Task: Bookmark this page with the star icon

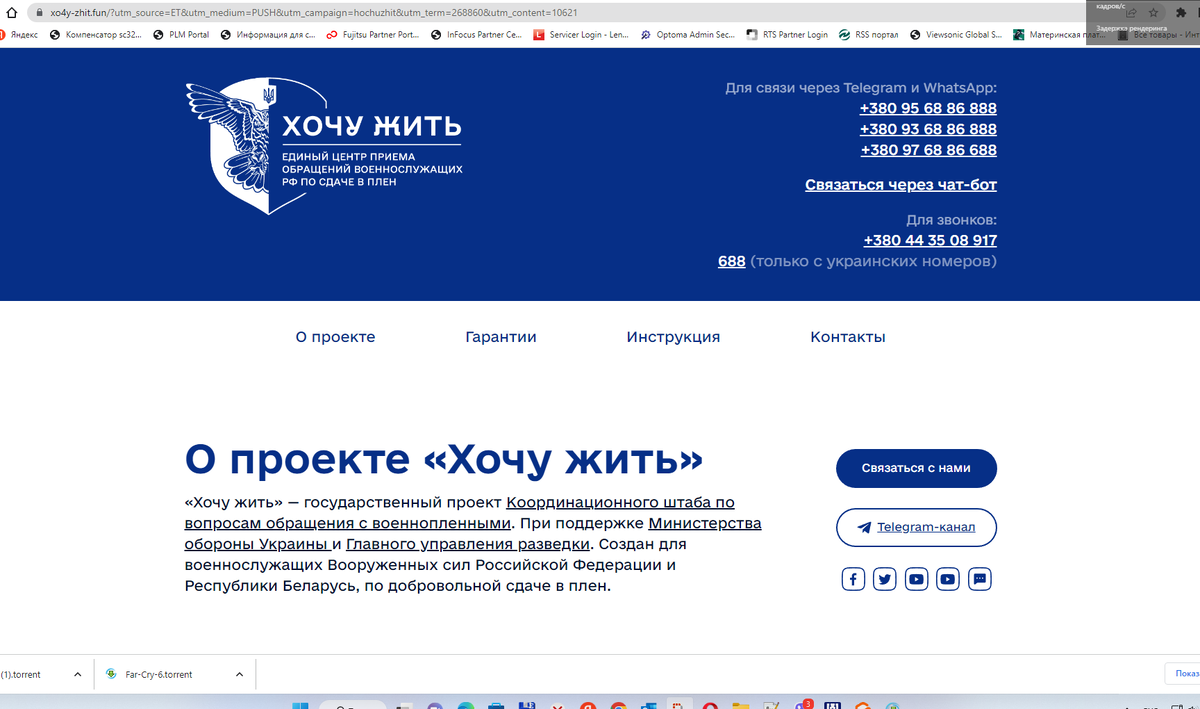Action: pyautogui.click(x=1153, y=13)
